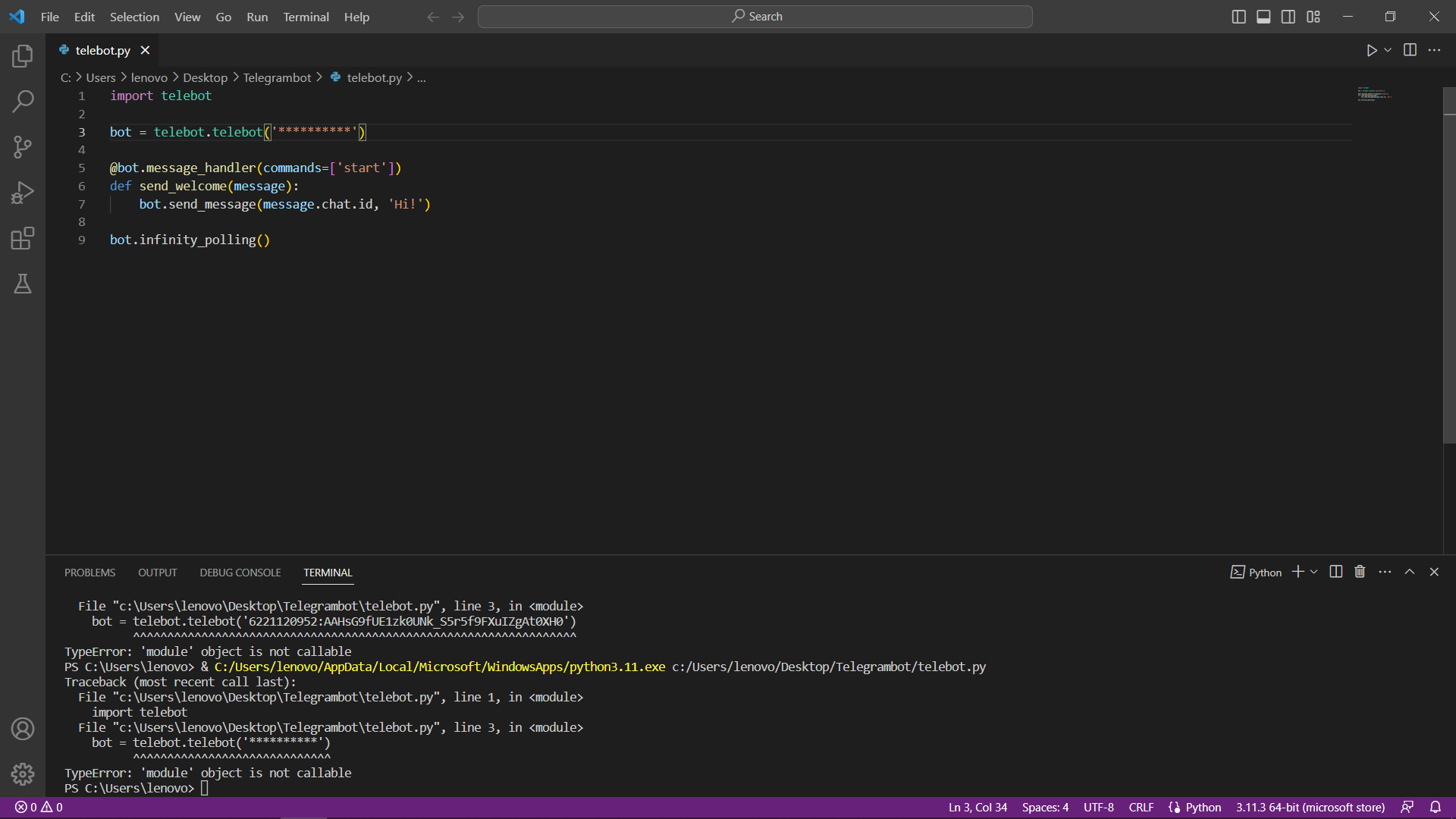
Task: Switch to the PROBLEMS panel tab
Action: tap(89, 573)
